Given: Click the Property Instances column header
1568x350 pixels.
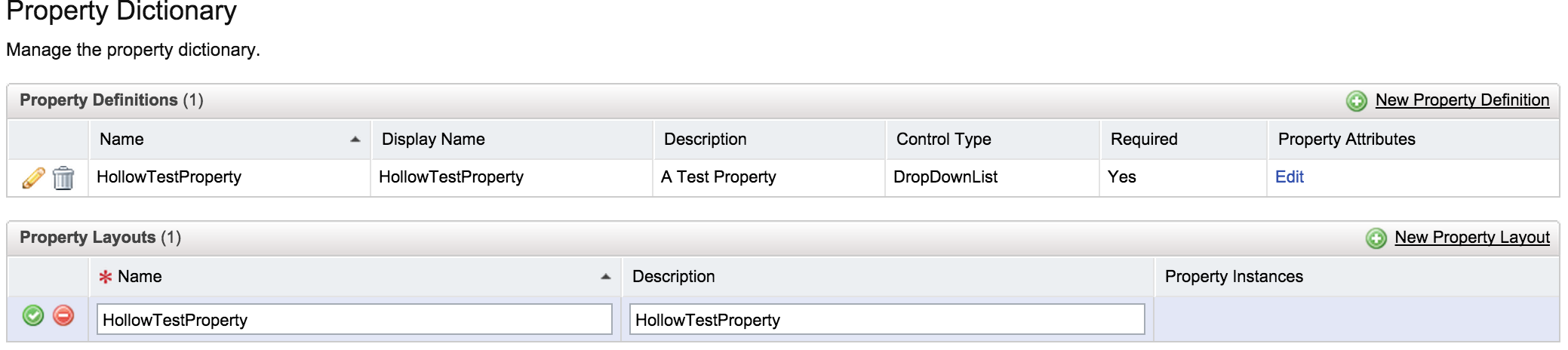Looking at the screenshot, I should 1234,277.
